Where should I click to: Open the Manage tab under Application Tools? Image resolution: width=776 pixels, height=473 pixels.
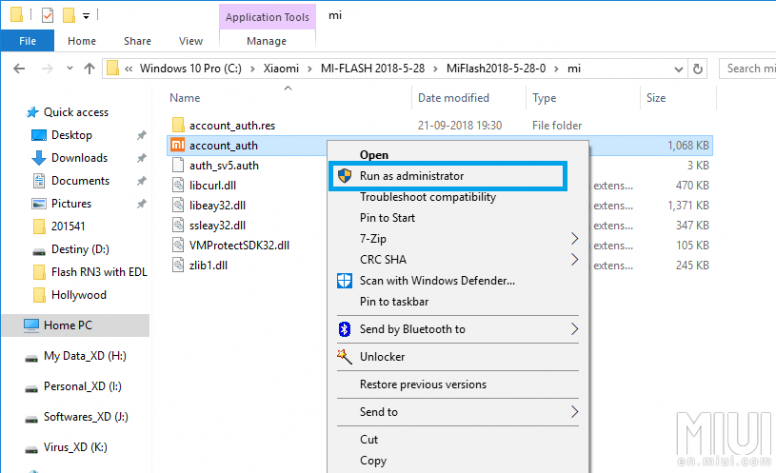tap(266, 41)
